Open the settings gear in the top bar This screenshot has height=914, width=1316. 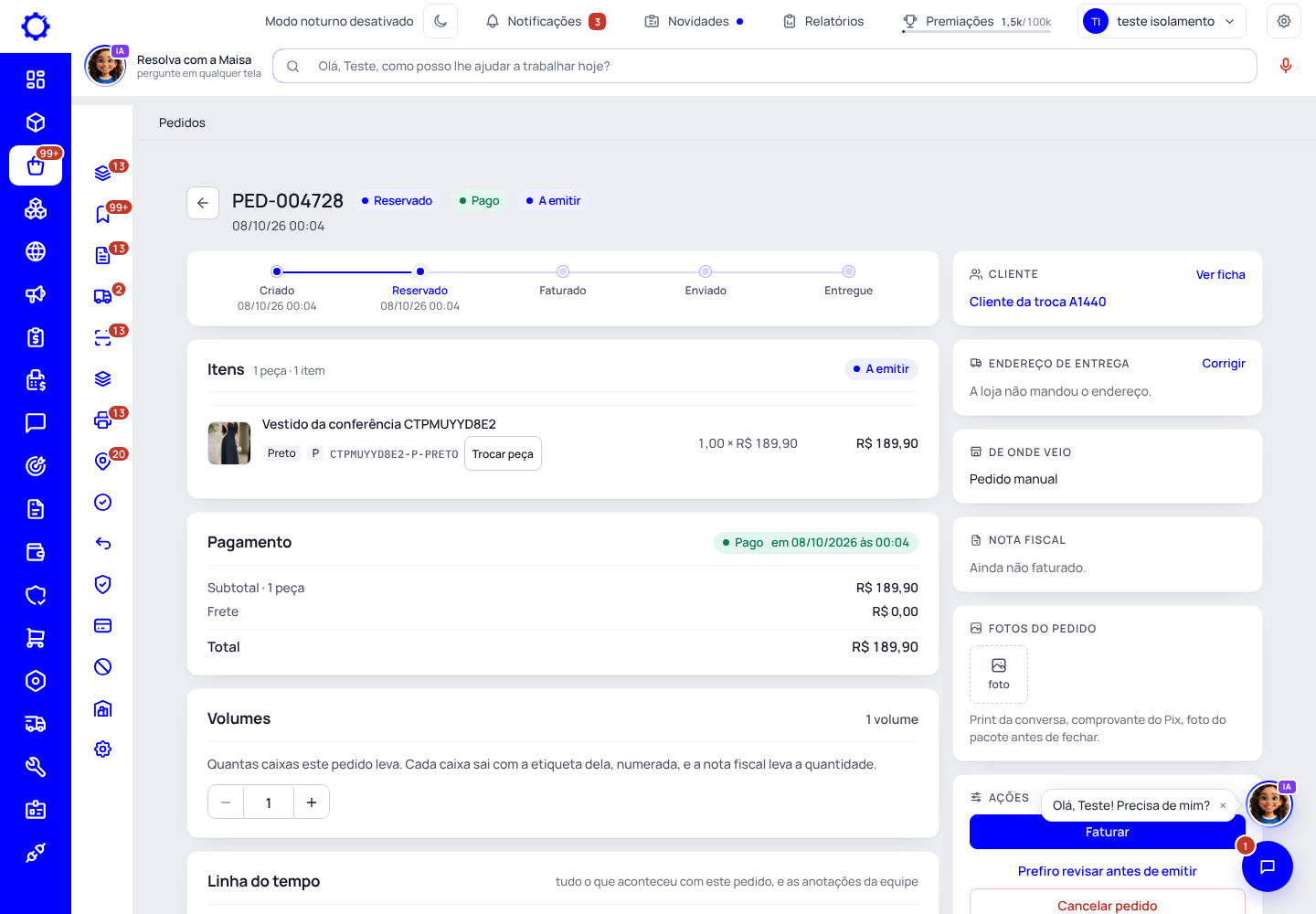pyautogui.click(x=1284, y=21)
